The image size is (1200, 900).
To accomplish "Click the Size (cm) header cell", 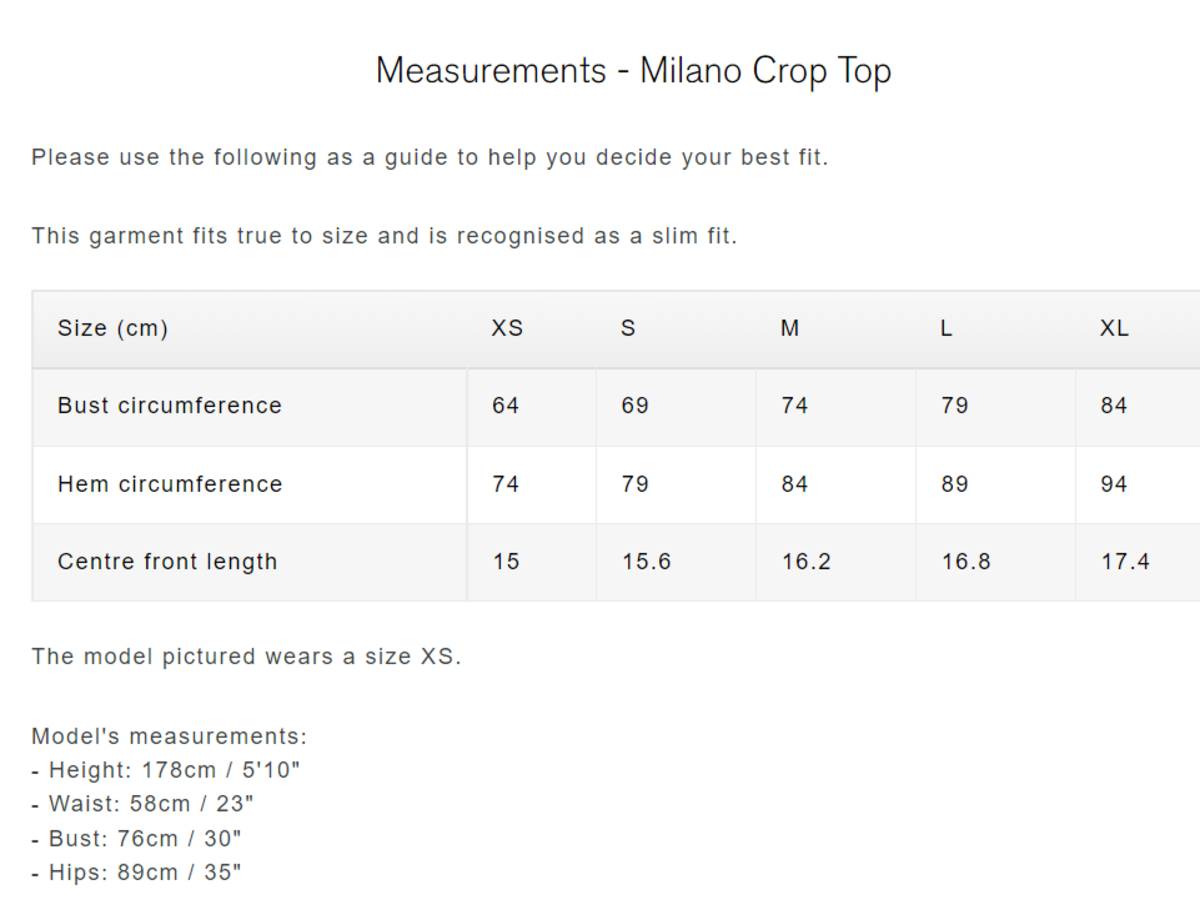I will click(113, 328).
